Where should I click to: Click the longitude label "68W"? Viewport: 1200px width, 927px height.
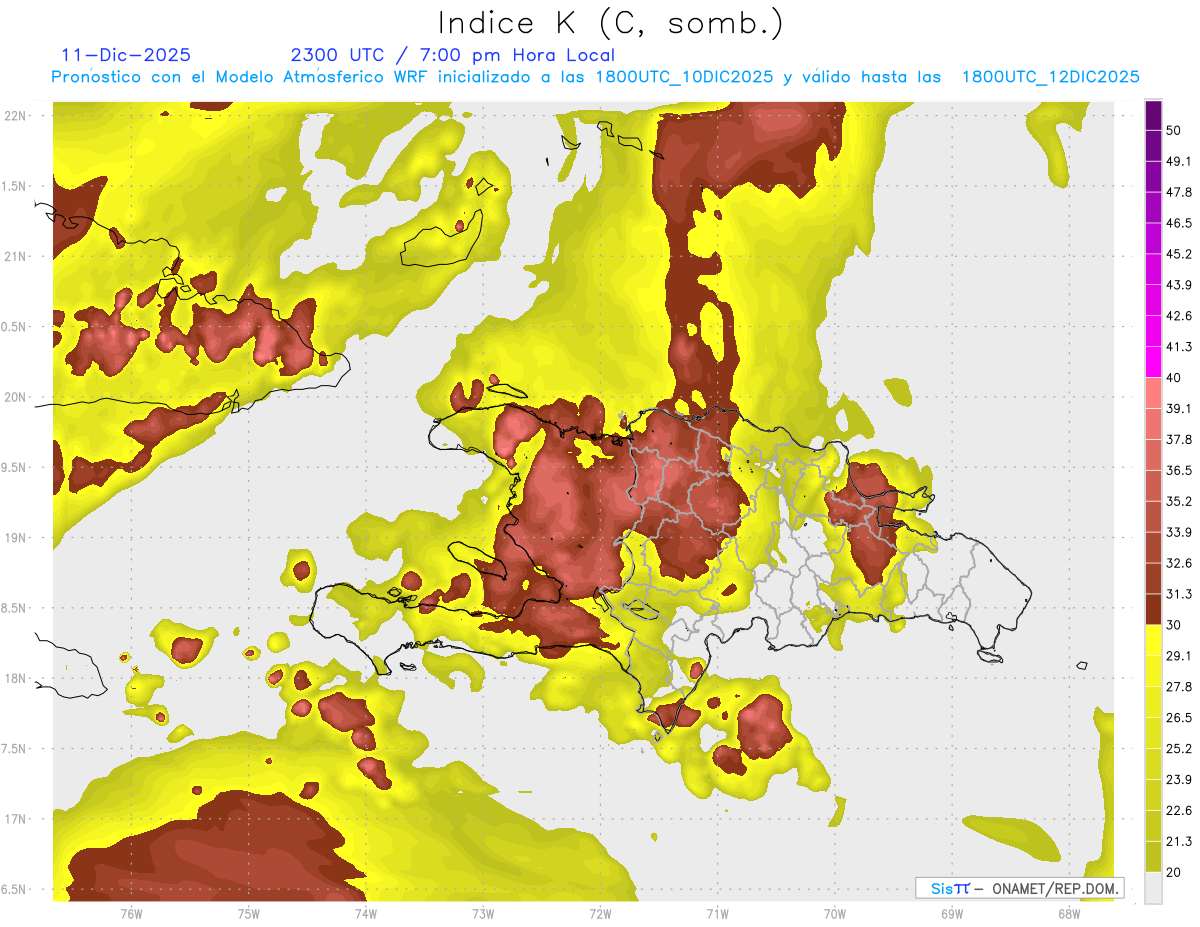(1069, 913)
